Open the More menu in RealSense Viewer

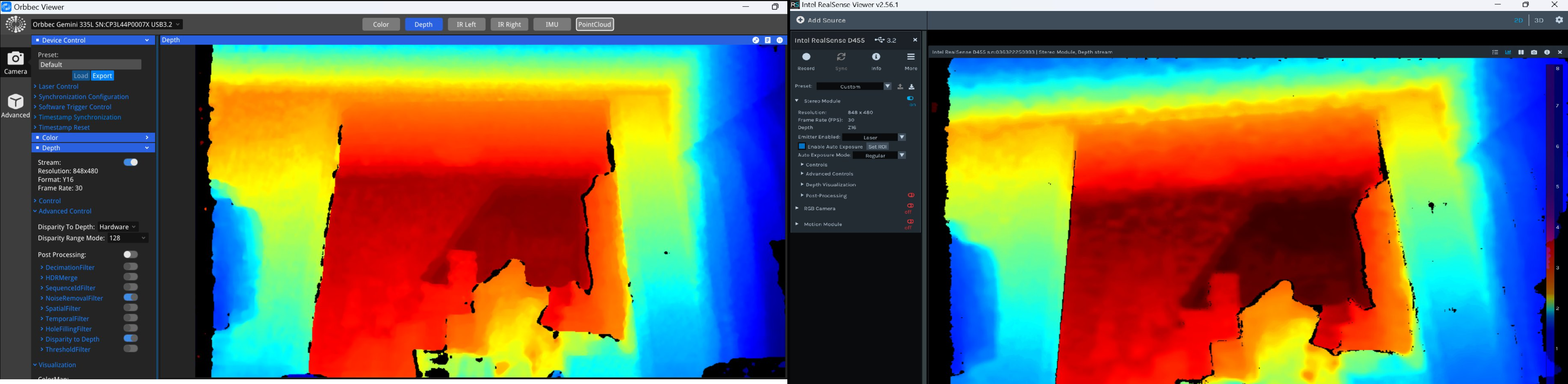[911, 61]
